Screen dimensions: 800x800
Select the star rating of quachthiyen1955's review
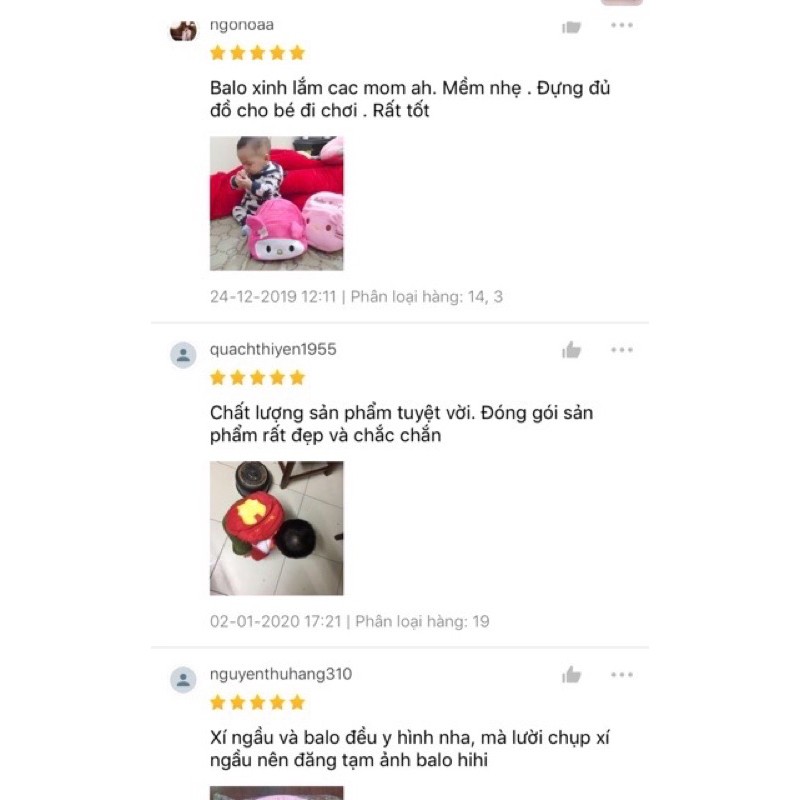258,378
